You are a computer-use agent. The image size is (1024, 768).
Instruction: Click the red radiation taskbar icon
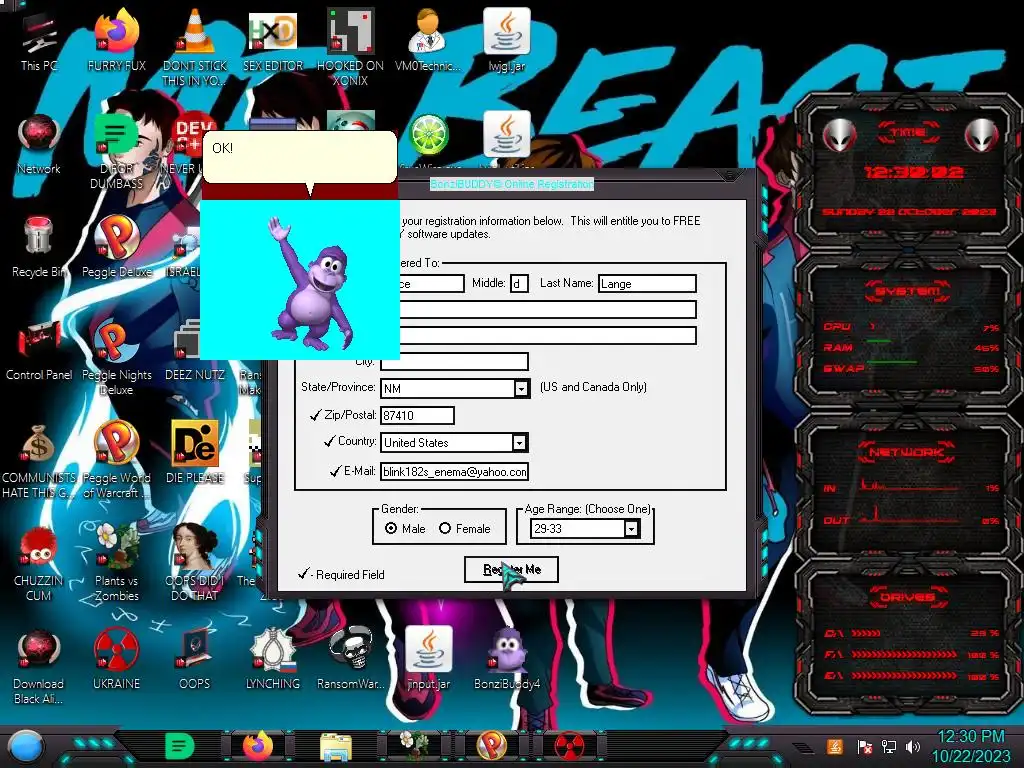click(x=569, y=746)
